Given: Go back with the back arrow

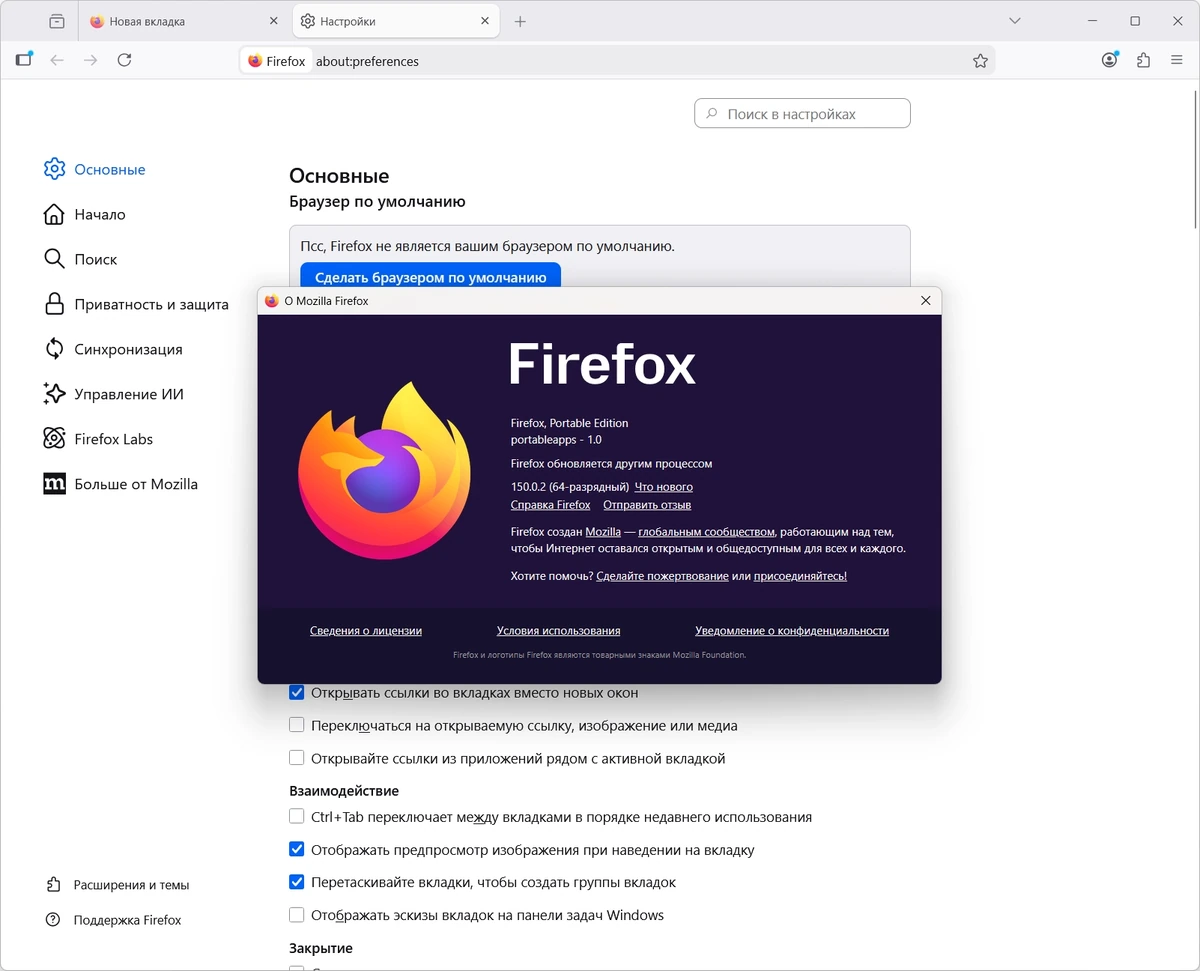Looking at the screenshot, I should click(57, 60).
